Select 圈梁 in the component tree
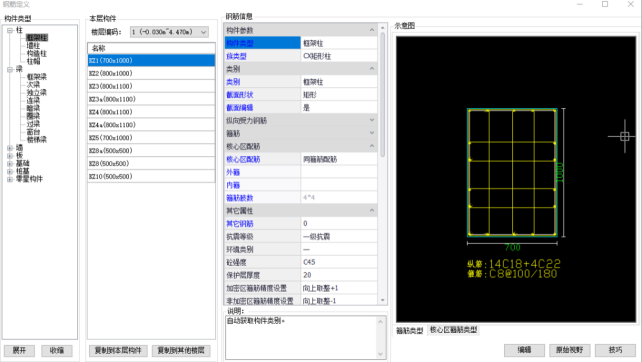The image size is (642, 362). coord(33,116)
